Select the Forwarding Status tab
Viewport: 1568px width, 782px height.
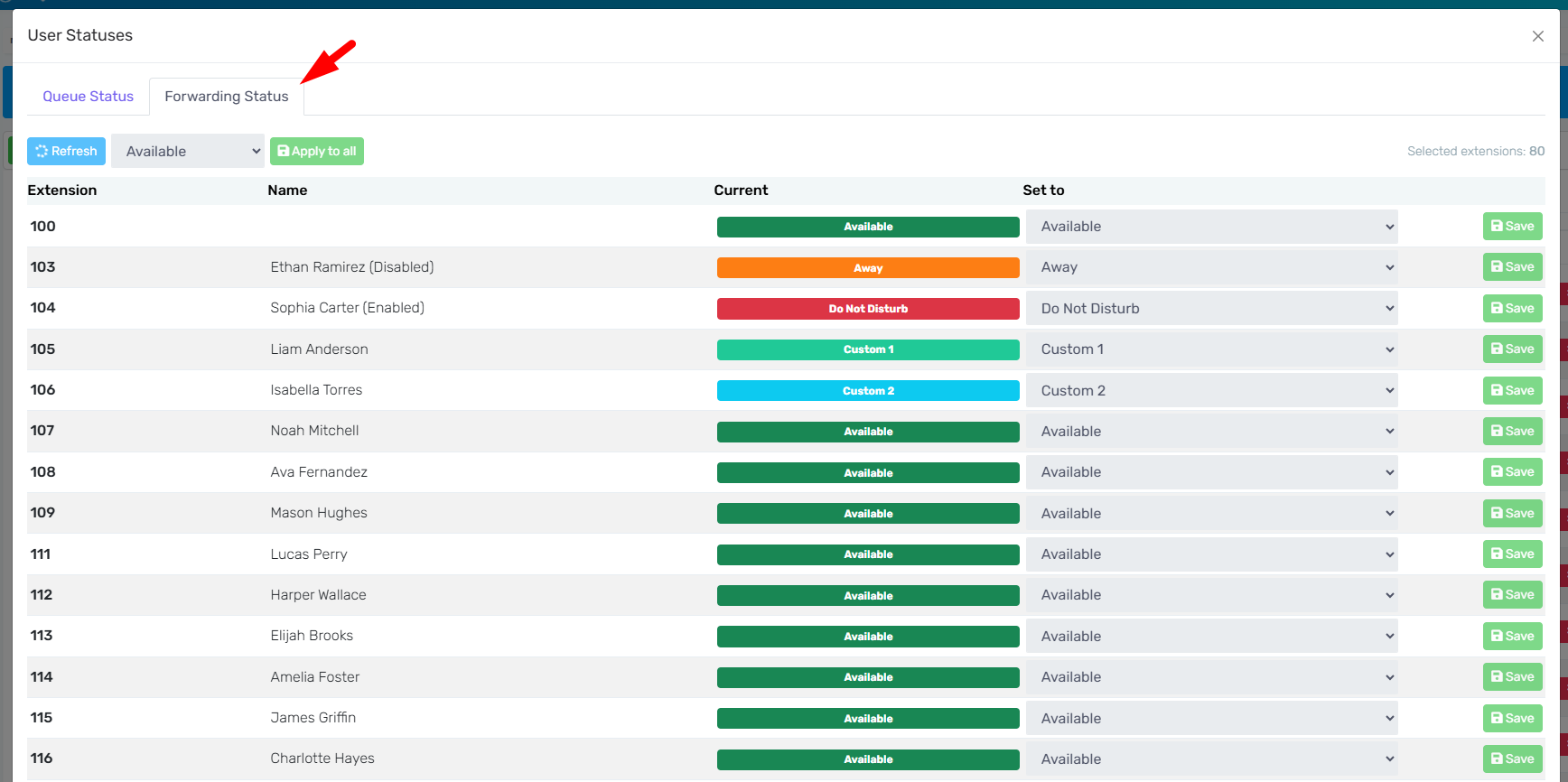pyautogui.click(x=226, y=97)
